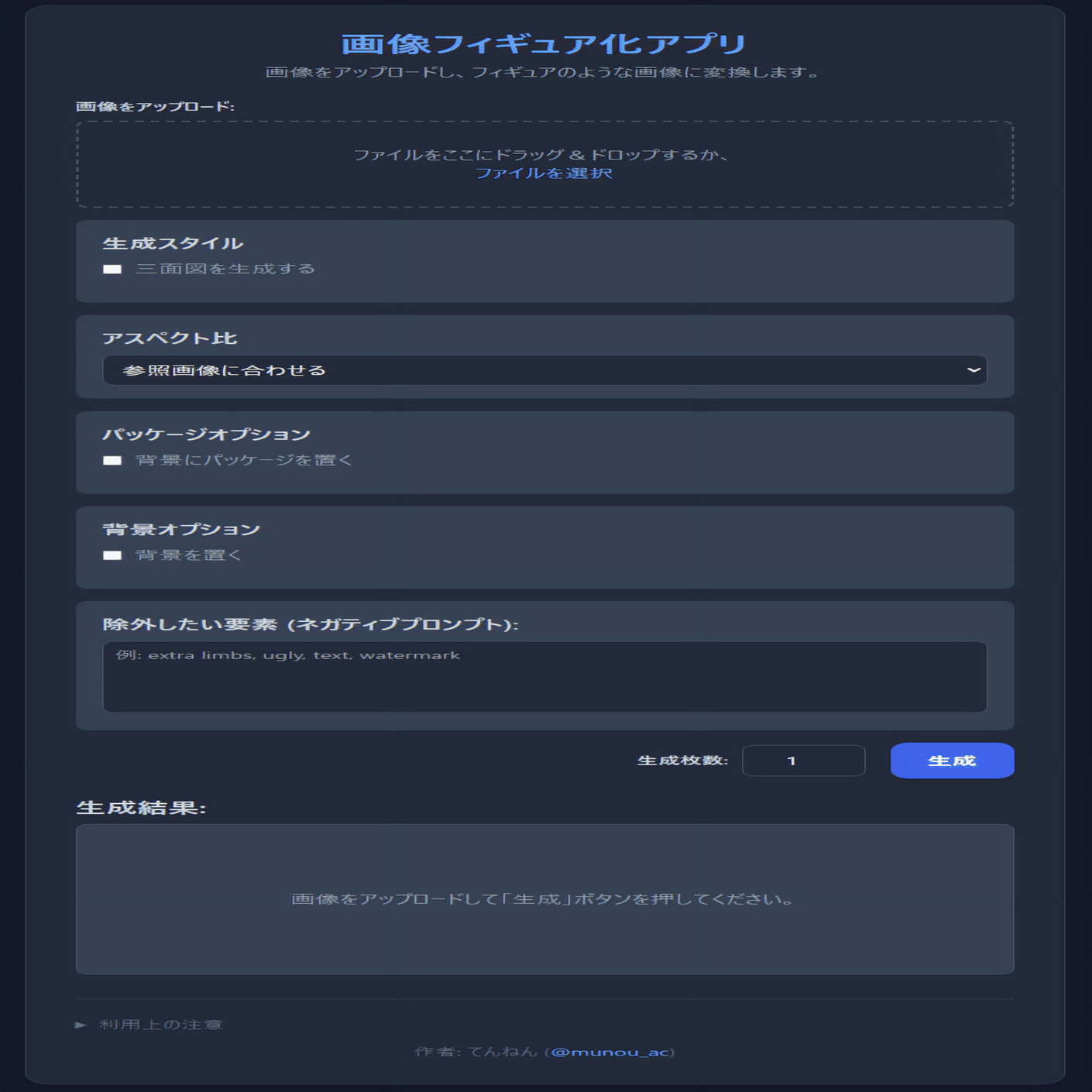Click the 生成スタイル section heading
1092x1092 pixels.
click(x=173, y=243)
